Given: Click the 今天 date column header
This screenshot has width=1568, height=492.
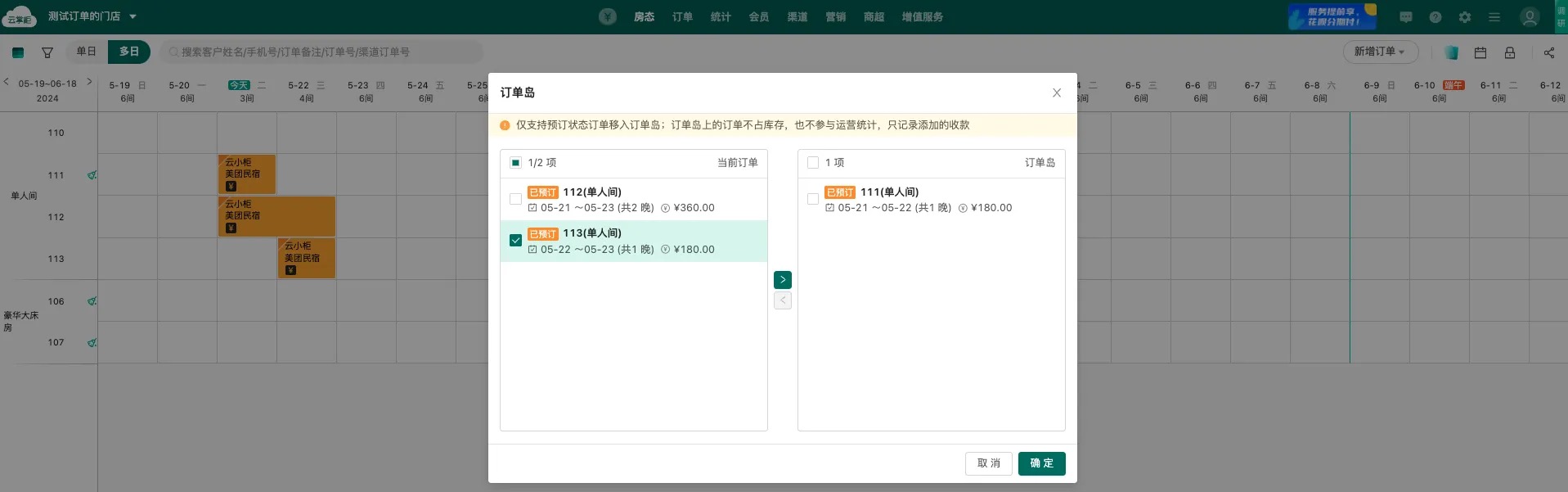Looking at the screenshot, I should [247, 91].
